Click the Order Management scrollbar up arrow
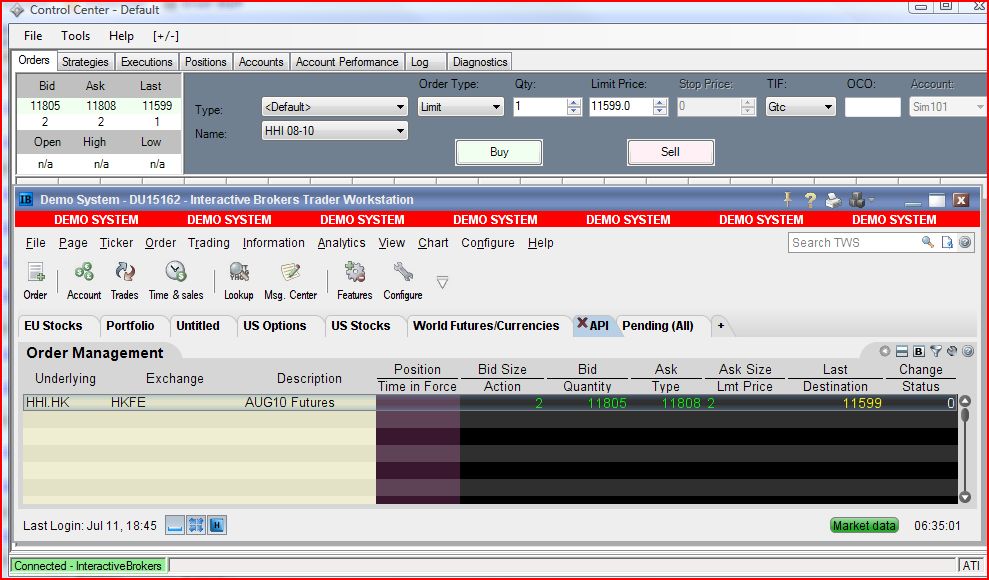This screenshot has width=989, height=580. tap(965, 401)
